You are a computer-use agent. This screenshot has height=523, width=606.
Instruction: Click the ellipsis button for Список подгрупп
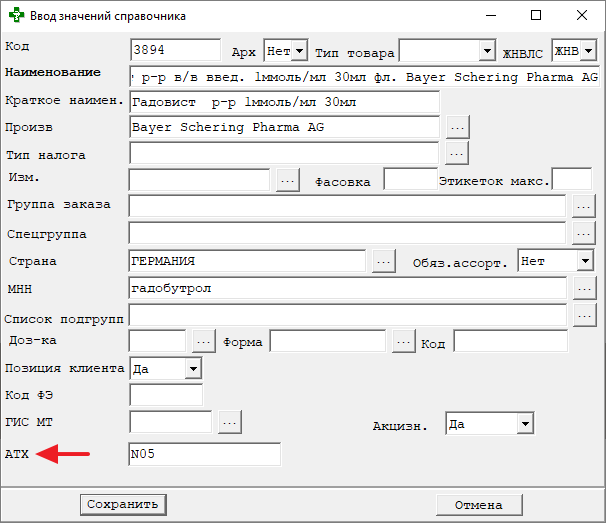pyautogui.click(x=584, y=315)
